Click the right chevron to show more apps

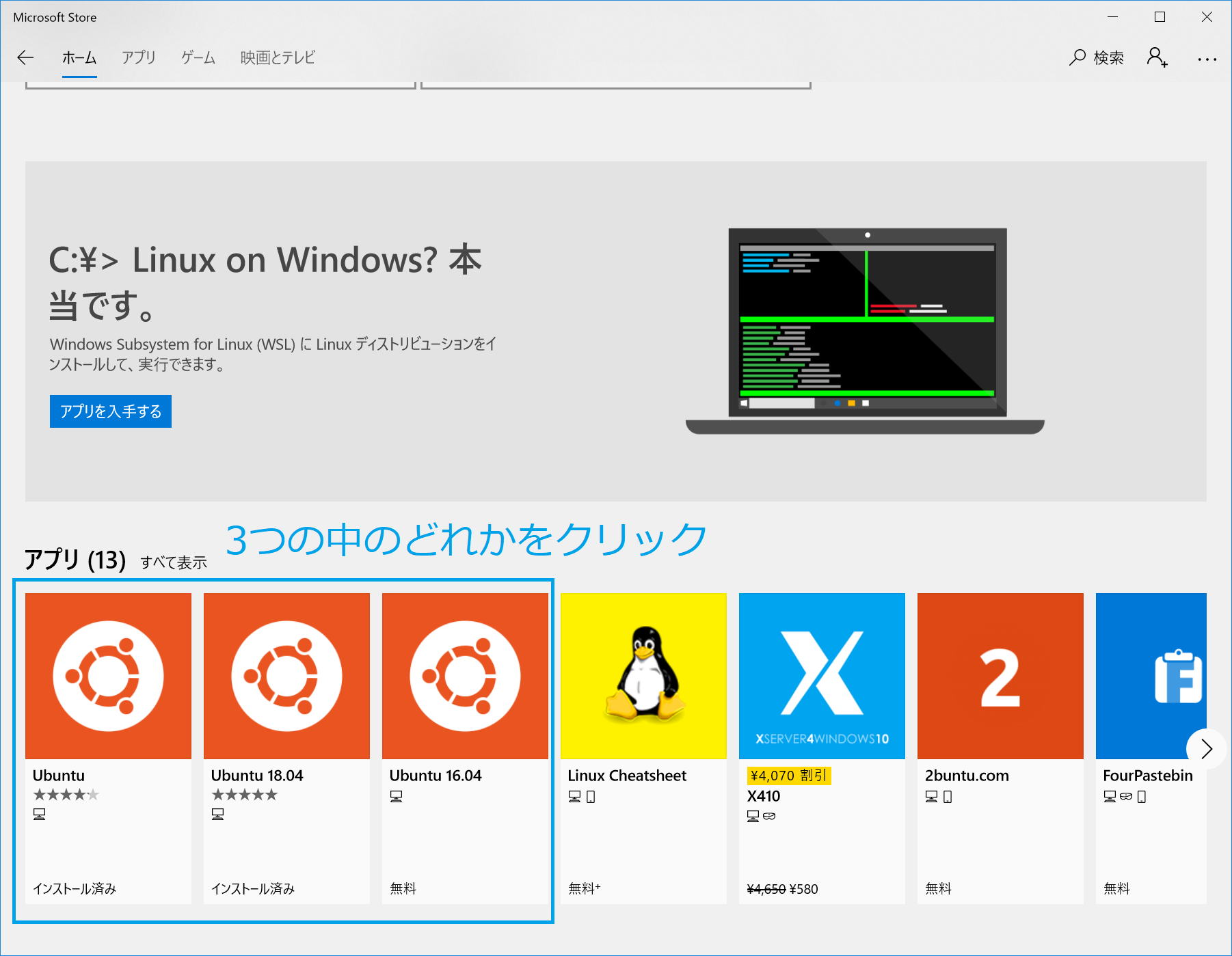tap(1207, 749)
